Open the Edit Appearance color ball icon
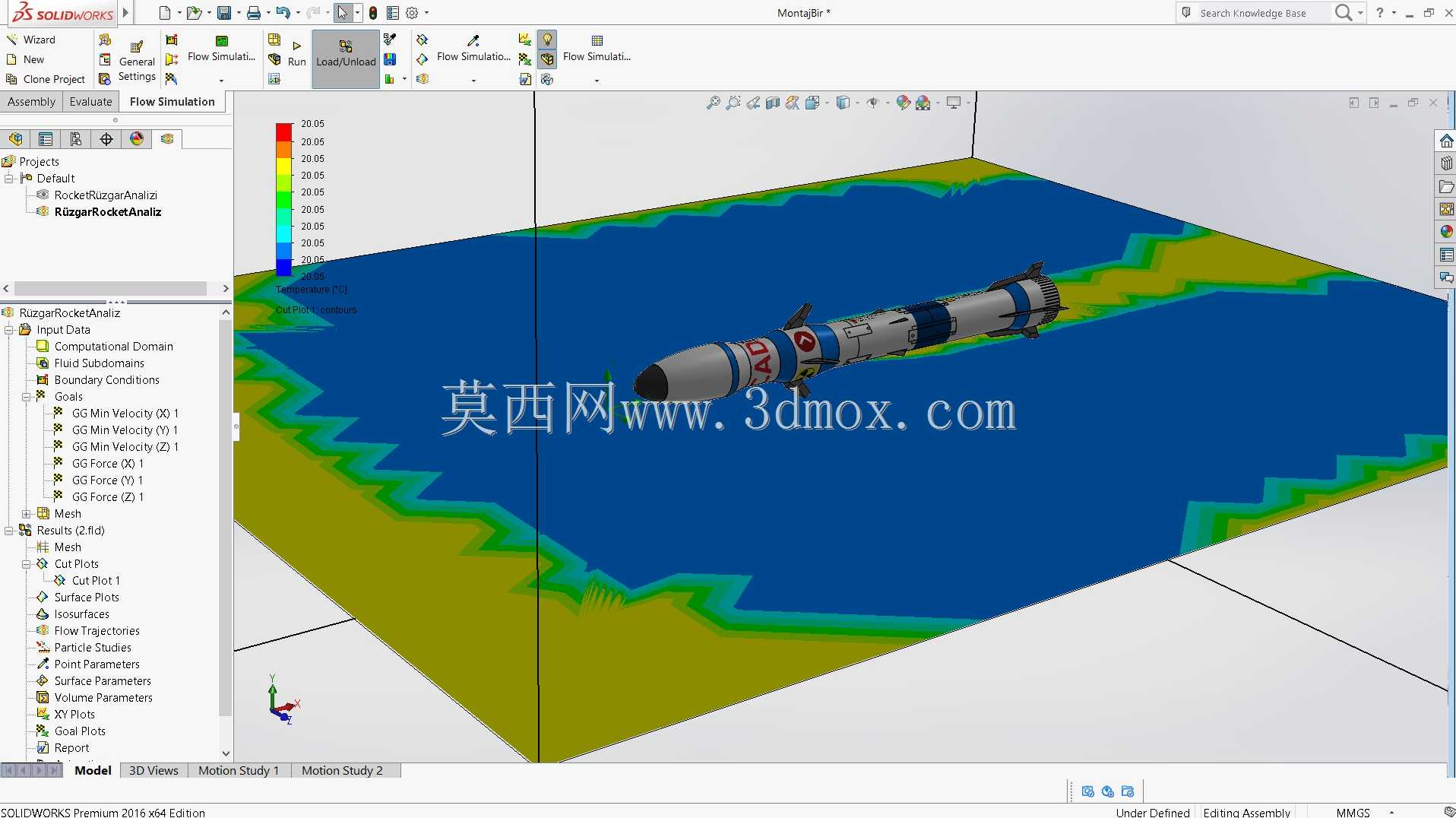1456x818 pixels. pyautogui.click(x=903, y=103)
